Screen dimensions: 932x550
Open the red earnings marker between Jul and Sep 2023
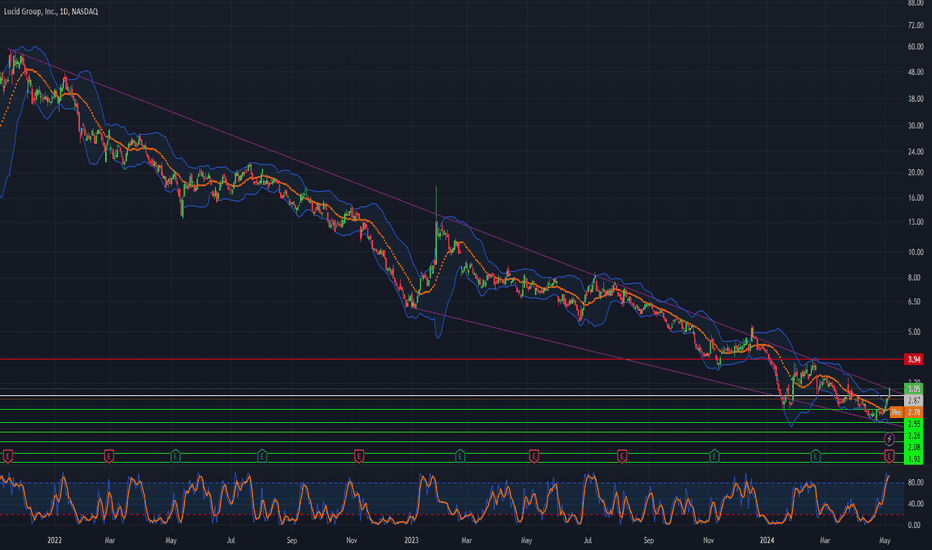(x=622, y=456)
